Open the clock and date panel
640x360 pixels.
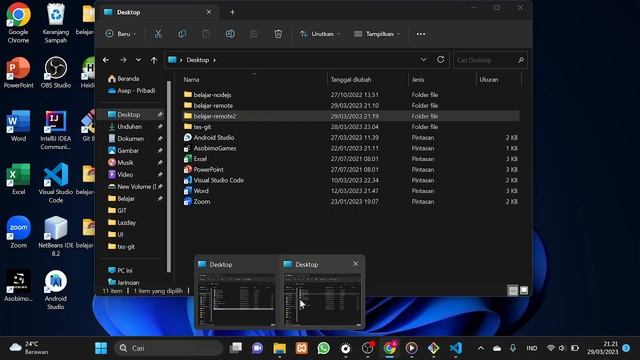602,348
